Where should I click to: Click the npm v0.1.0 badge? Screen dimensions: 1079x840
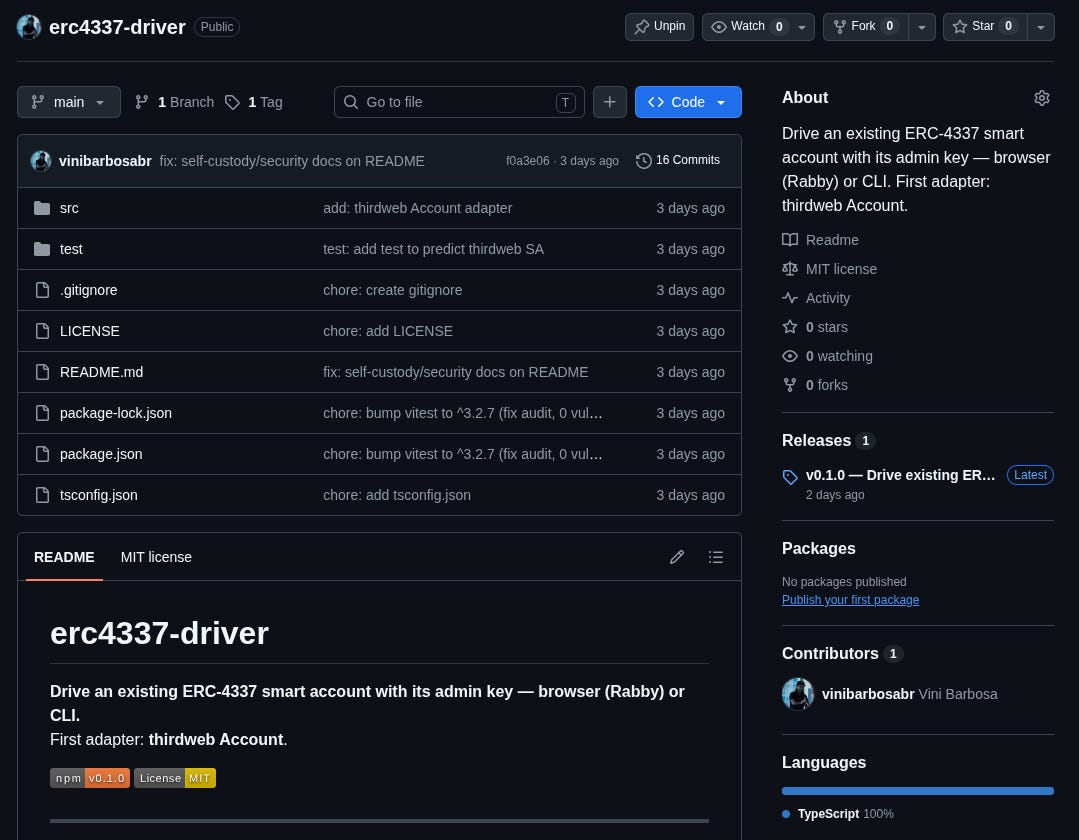pos(90,778)
